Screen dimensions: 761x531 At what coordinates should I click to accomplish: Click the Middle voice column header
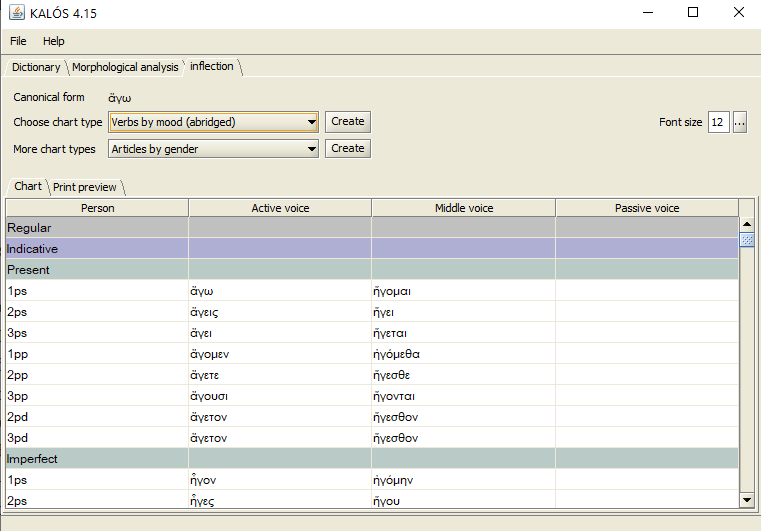click(463, 208)
